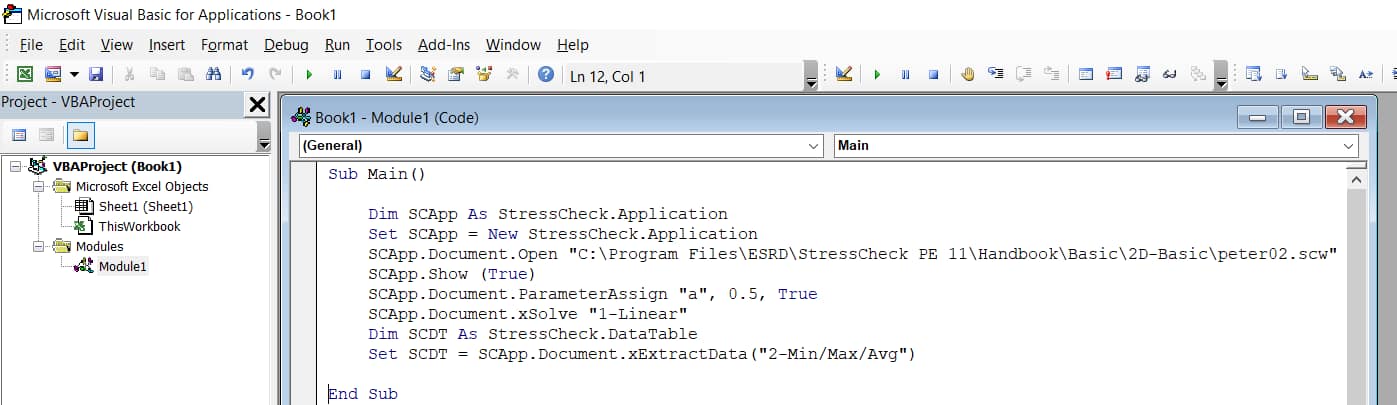Open Find using the binoculars icon
The image size is (1397, 405).
coord(213,74)
